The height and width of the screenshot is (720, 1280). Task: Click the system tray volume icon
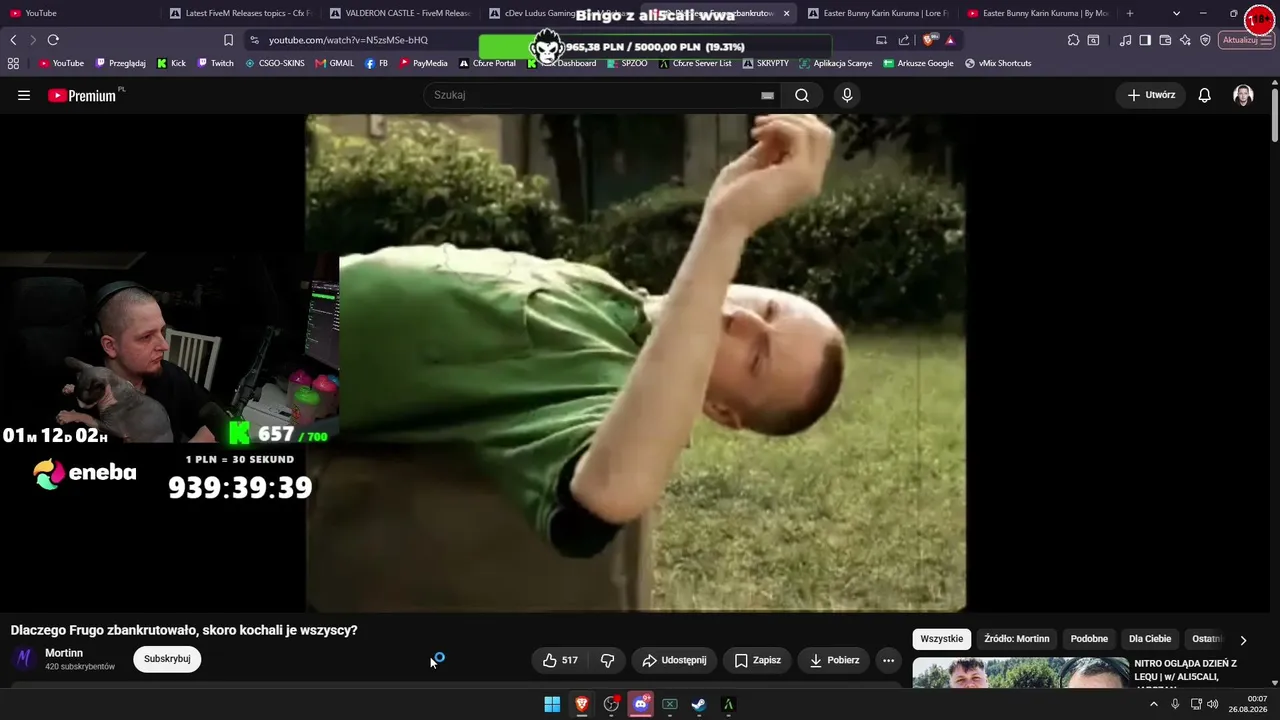point(1213,704)
